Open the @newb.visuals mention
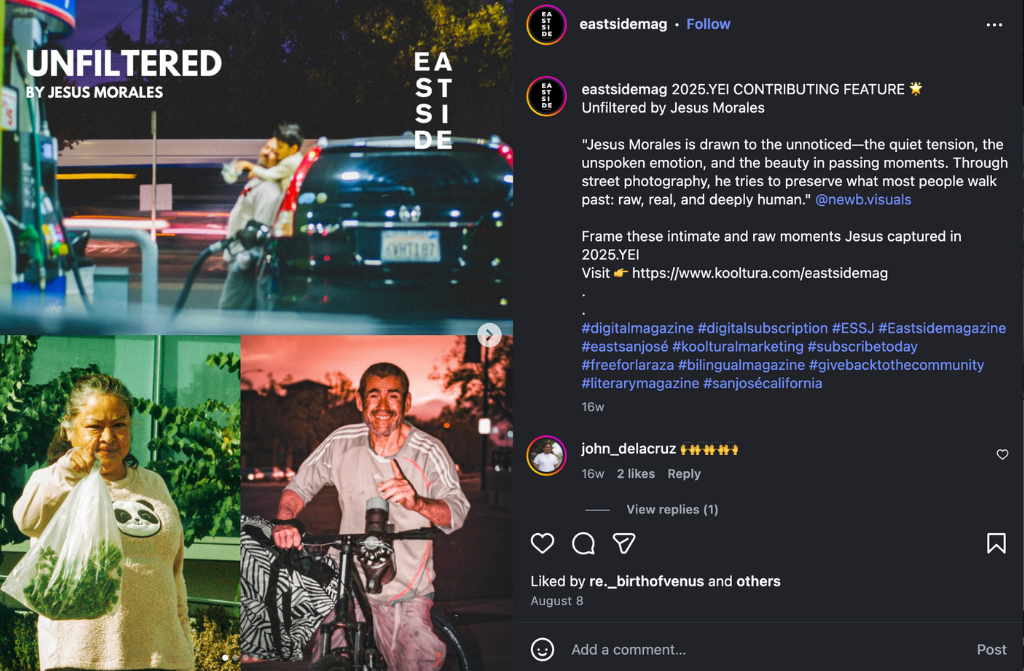 pyautogui.click(x=863, y=199)
